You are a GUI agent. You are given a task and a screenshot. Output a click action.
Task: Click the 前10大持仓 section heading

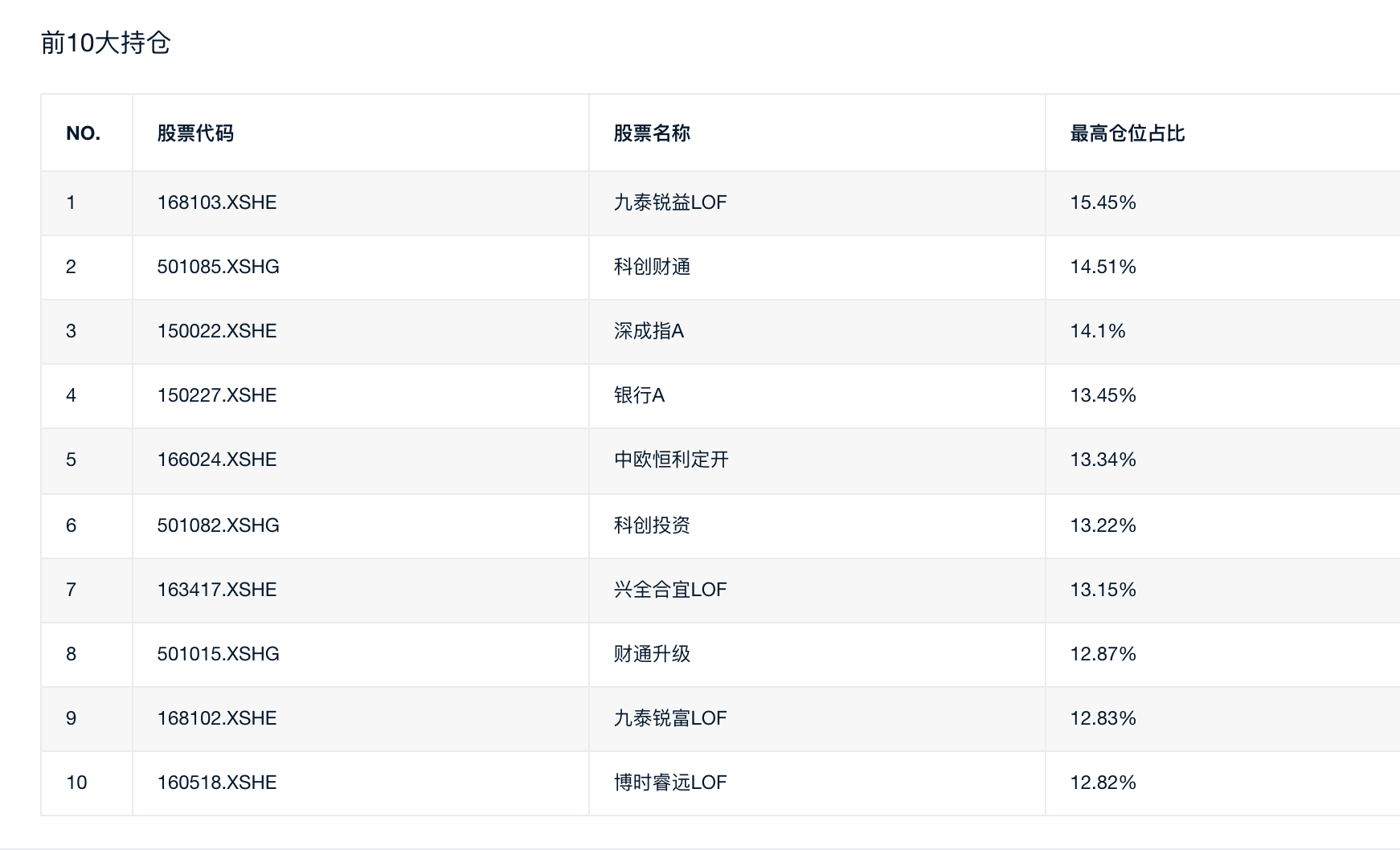(106, 43)
